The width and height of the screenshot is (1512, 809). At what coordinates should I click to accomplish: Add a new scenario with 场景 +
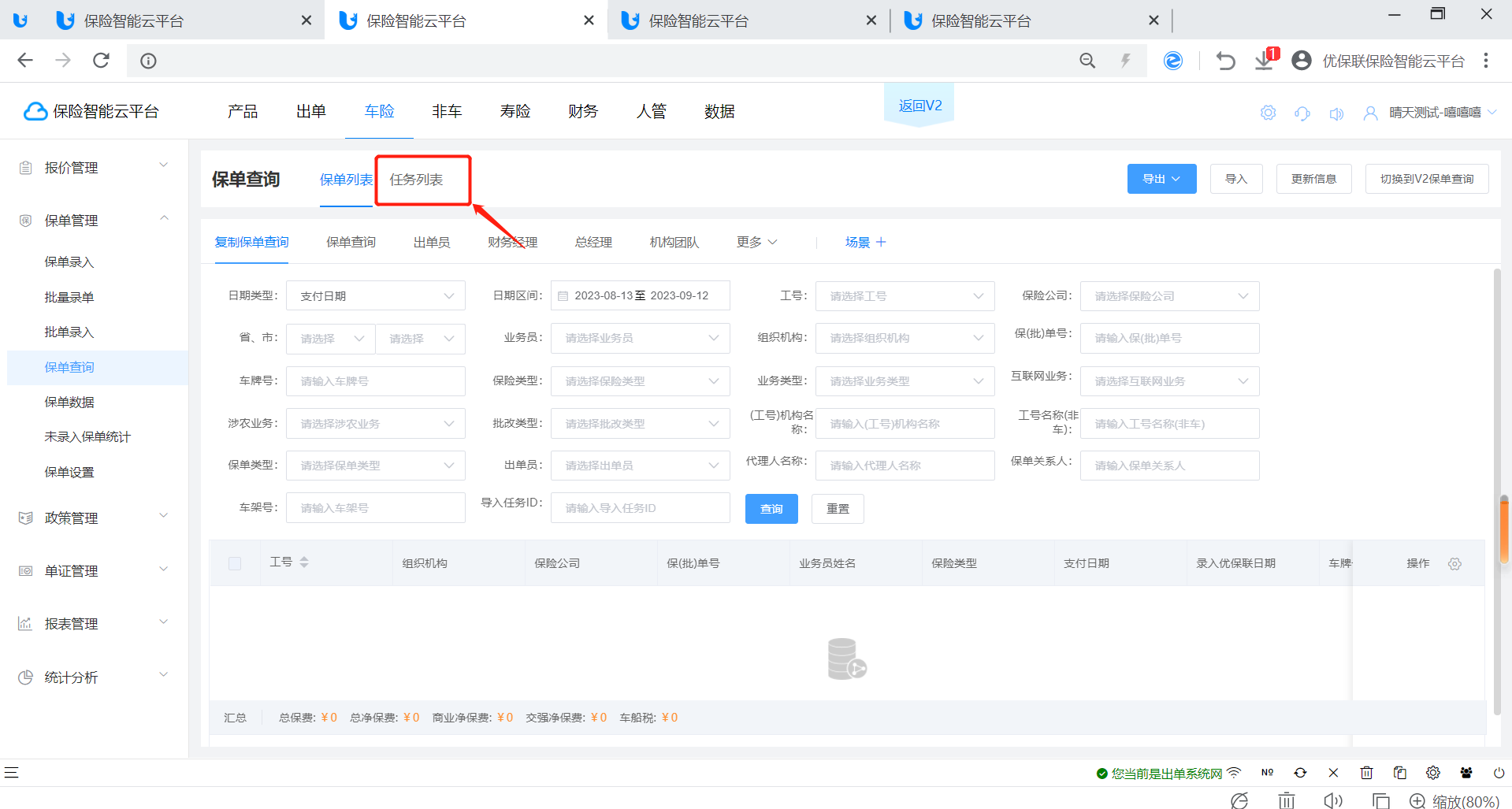pyautogui.click(x=865, y=242)
